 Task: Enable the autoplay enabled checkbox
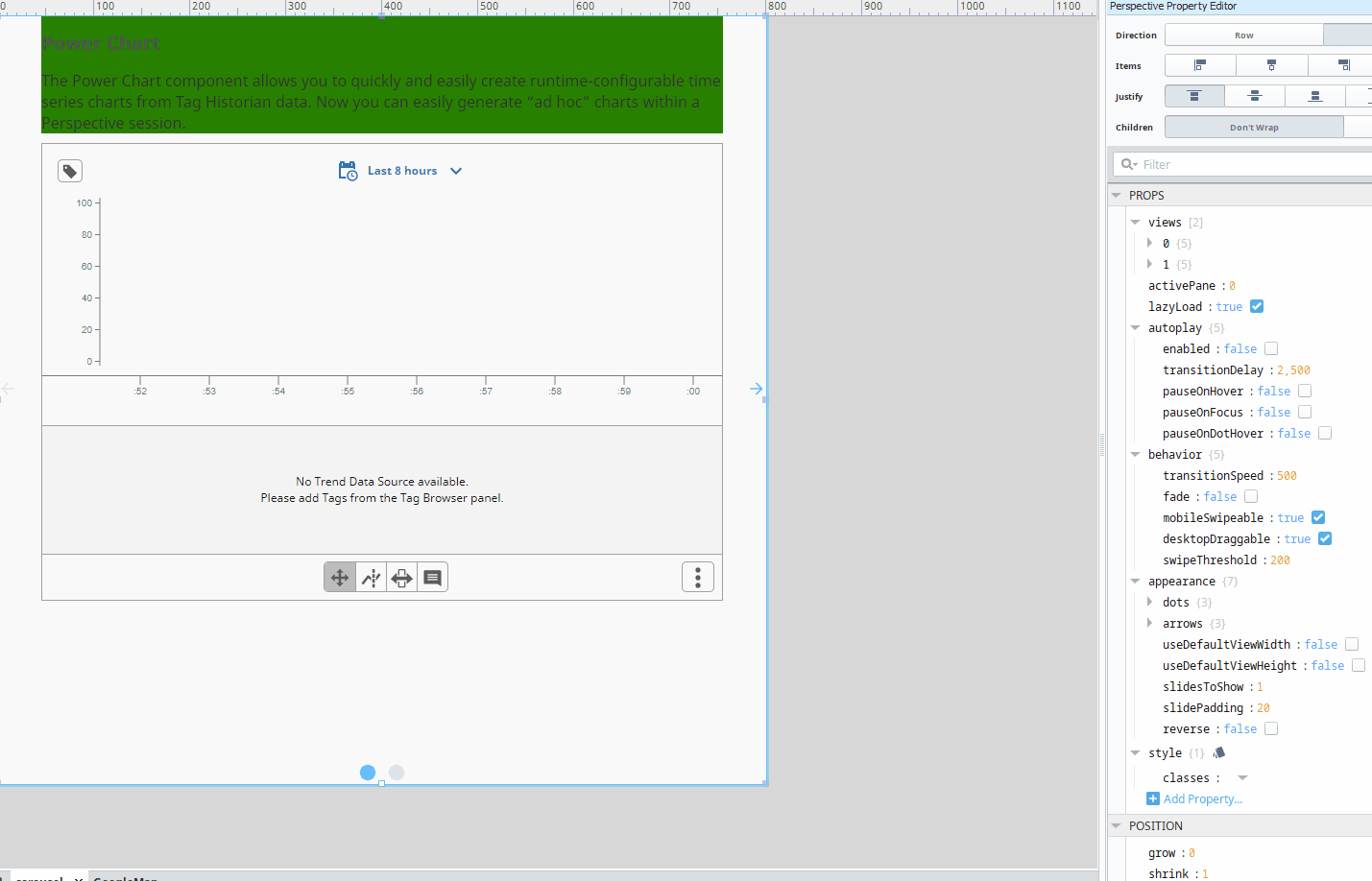click(x=1271, y=348)
